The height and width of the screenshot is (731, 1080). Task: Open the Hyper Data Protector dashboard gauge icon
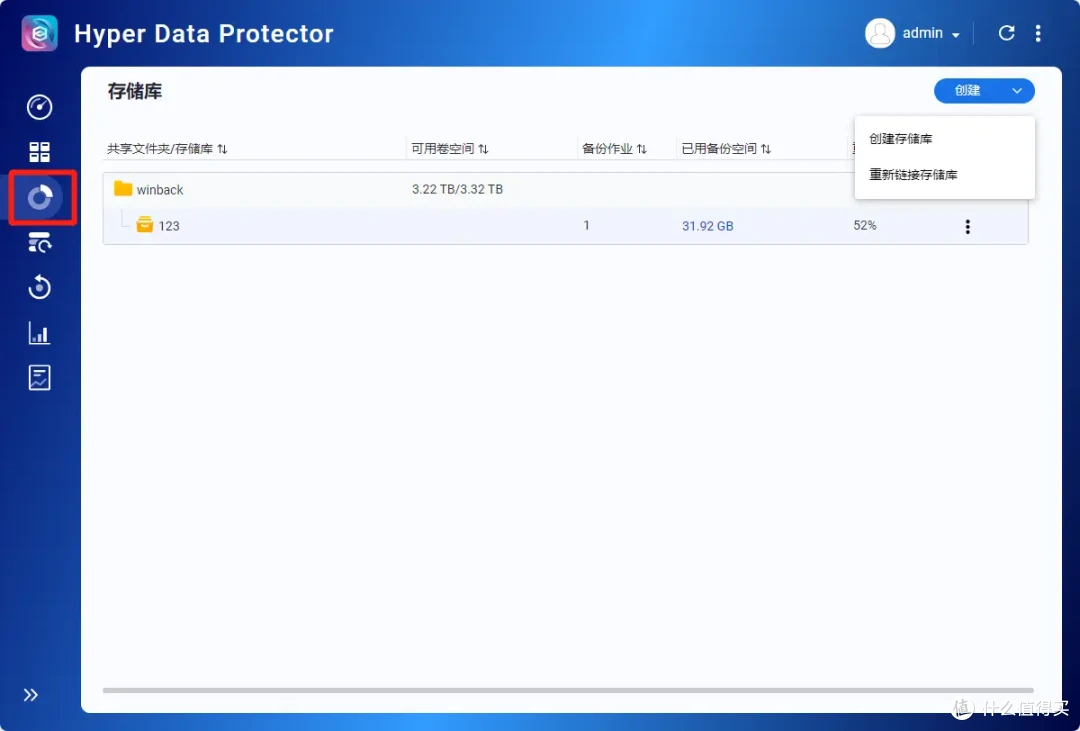[x=39, y=107]
